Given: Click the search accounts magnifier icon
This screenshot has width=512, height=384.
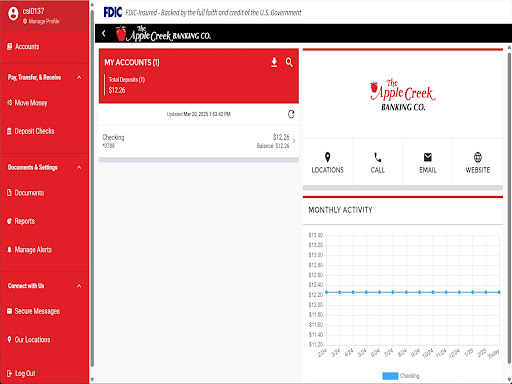Looking at the screenshot, I should pos(289,62).
